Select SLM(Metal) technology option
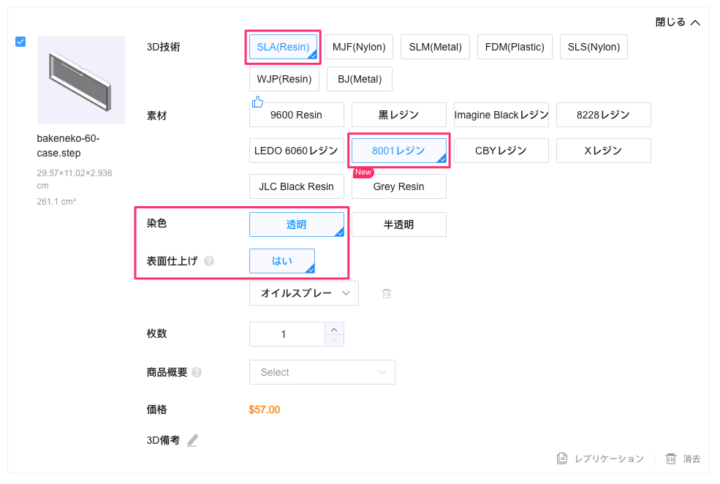The width and height of the screenshot is (720, 484). point(433,46)
